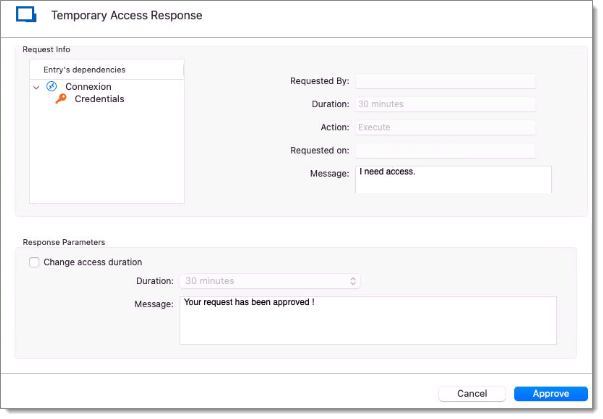Select the Credentials tree item
Image resolution: width=603 pixels, height=419 pixels.
click(99, 99)
